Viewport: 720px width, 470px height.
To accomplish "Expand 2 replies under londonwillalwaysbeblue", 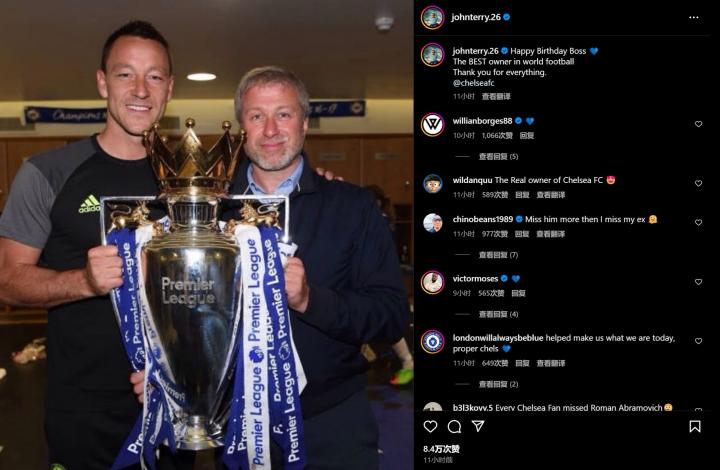I will (x=498, y=384).
